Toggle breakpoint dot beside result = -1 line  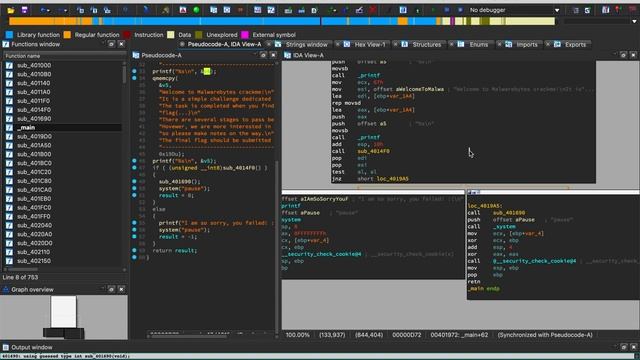click(x=134, y=236)
